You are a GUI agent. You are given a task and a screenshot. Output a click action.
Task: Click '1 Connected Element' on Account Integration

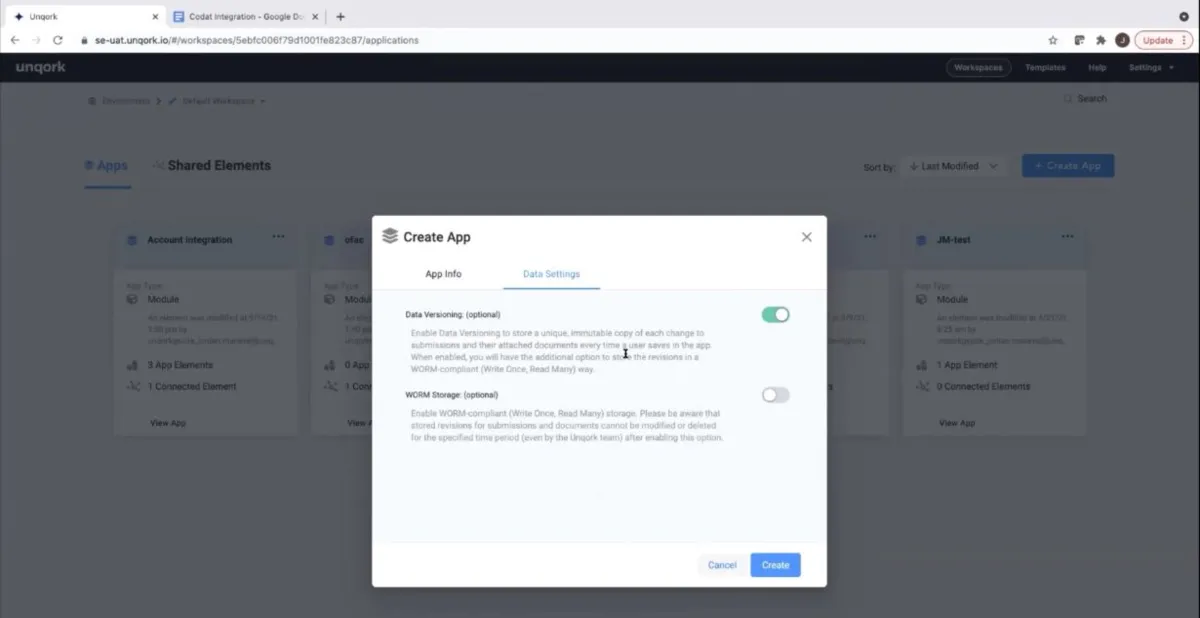point(192,386)
